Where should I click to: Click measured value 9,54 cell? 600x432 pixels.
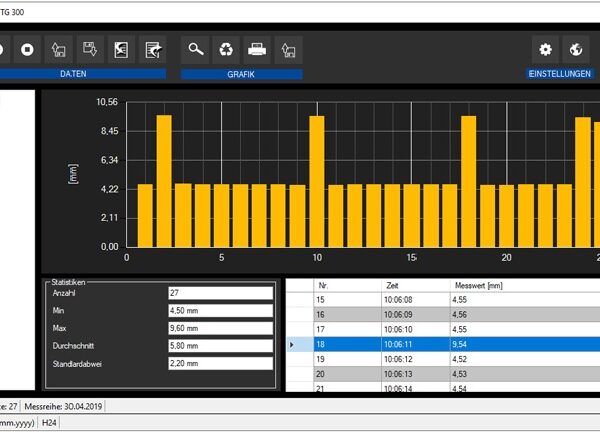click(x=525, y=344)
